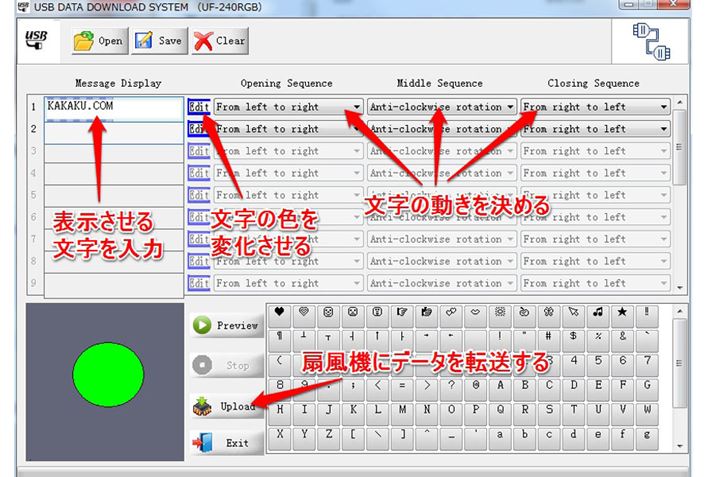
Task: Insert the black heart symbol
Action: [x=280, y=312]
